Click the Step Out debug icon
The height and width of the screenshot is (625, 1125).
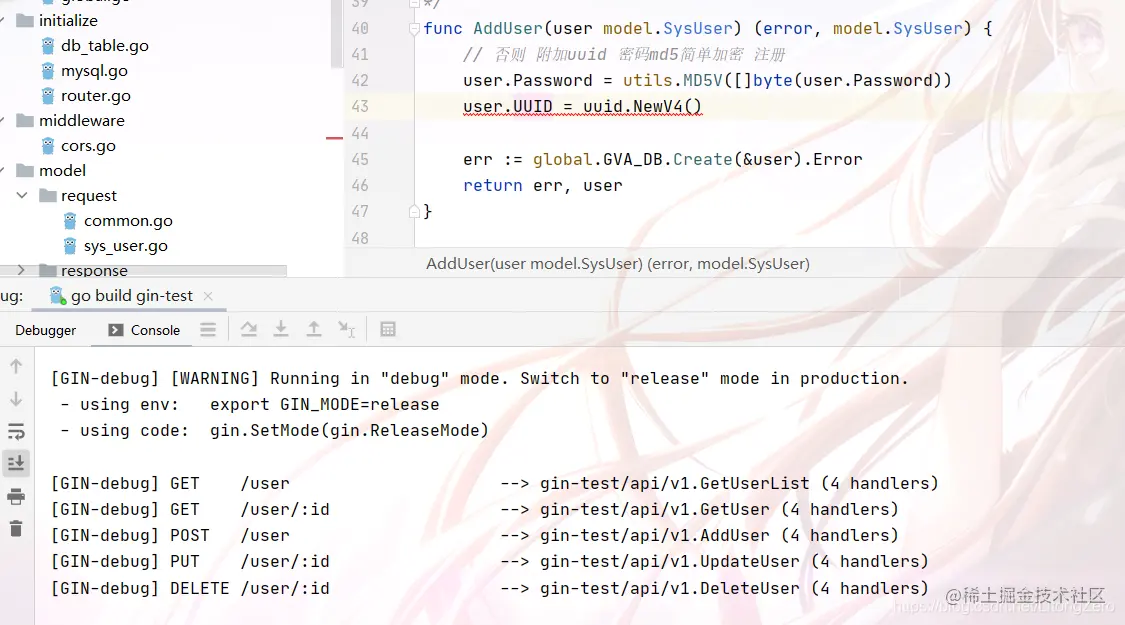tap(314, 329)
